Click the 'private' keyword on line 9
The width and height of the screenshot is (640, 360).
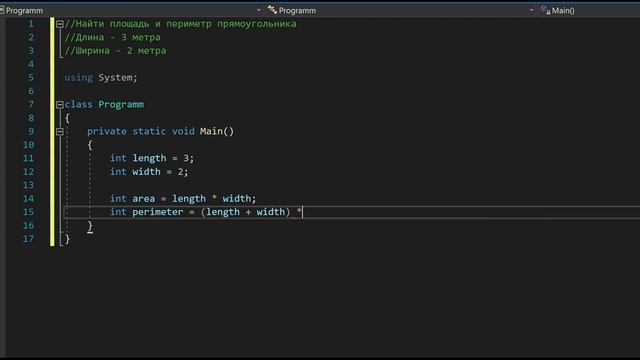pos(107,131)
